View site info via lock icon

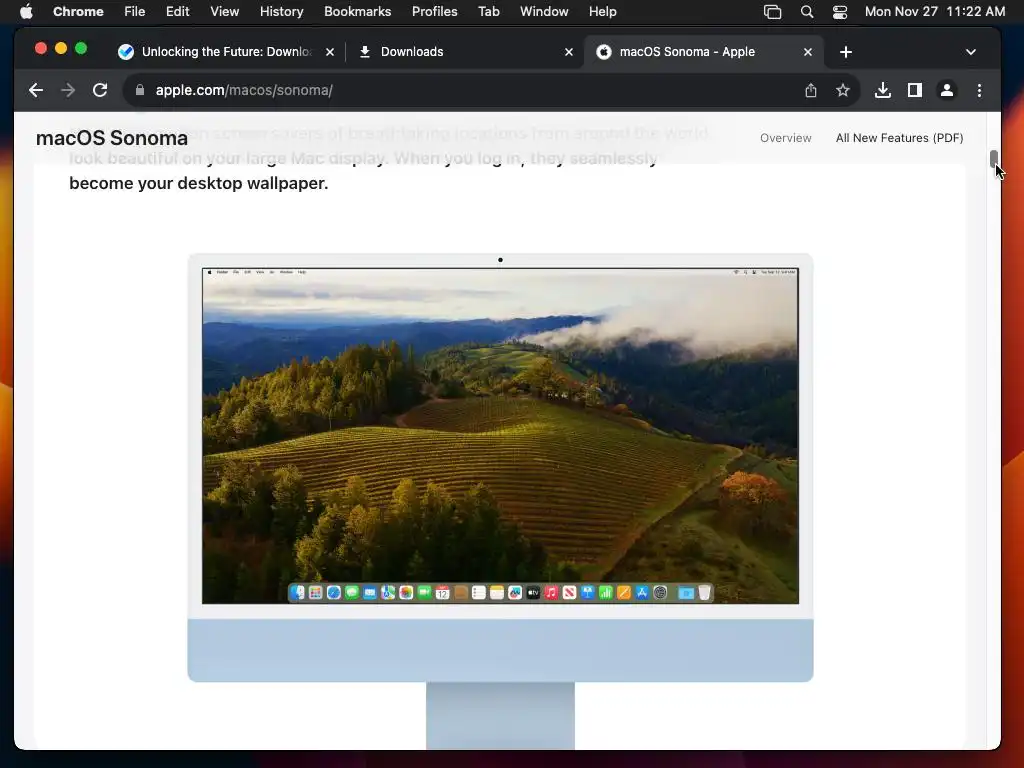140,90
